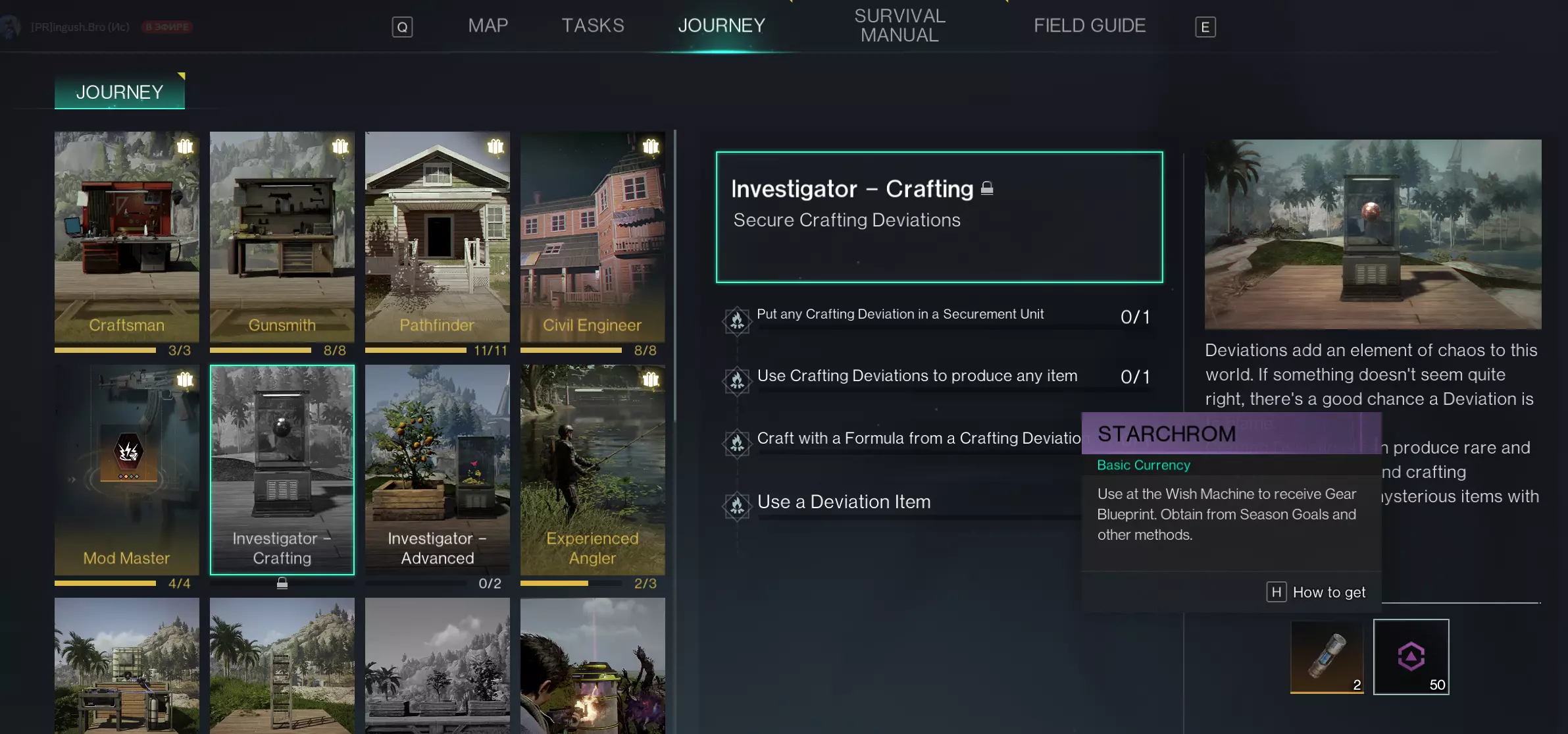Viewport: 1568px width, 734px height.
Task: Open the FIELD GUIDE tab
Action: click(x=1089, y=26)
